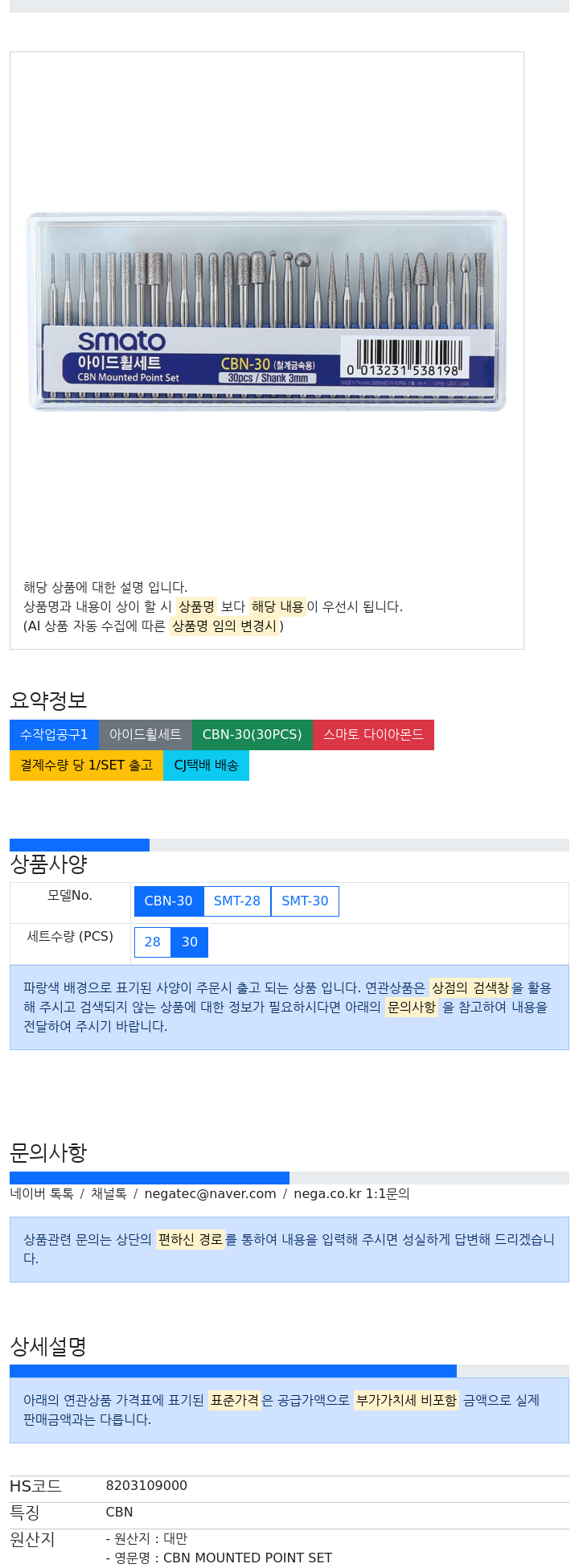
Task: Open the 채널톡 inquiry link
Action: (109, 1194)
